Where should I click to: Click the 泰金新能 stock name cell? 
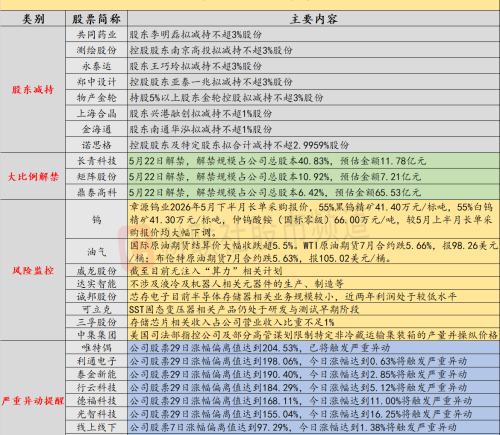pyautogui.click(x=96, y=374)
